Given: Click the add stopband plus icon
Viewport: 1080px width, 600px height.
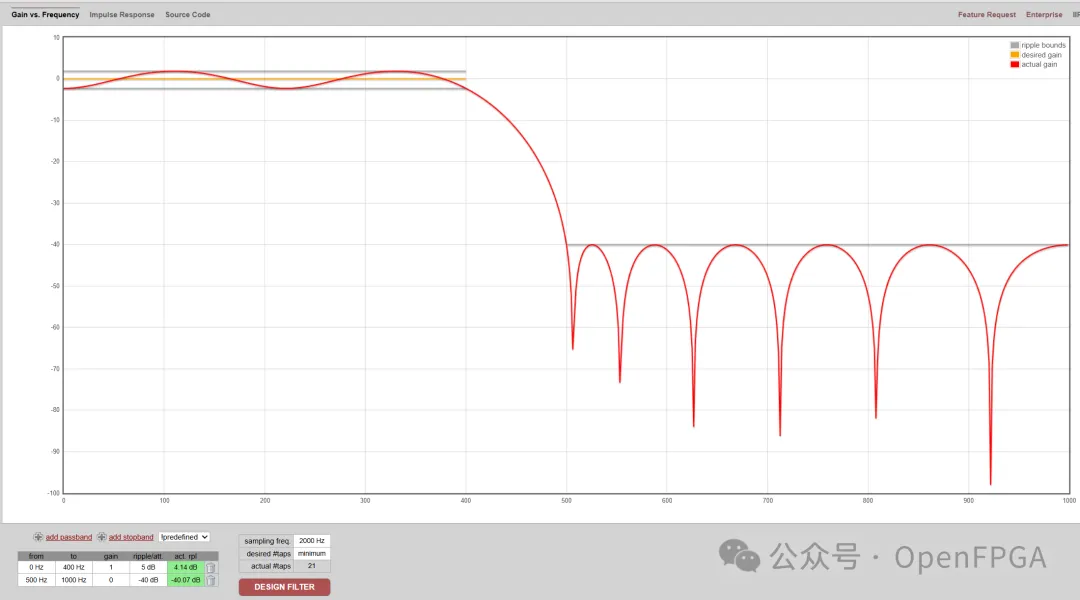Looking at the screenshot, I should click(102, 537).
